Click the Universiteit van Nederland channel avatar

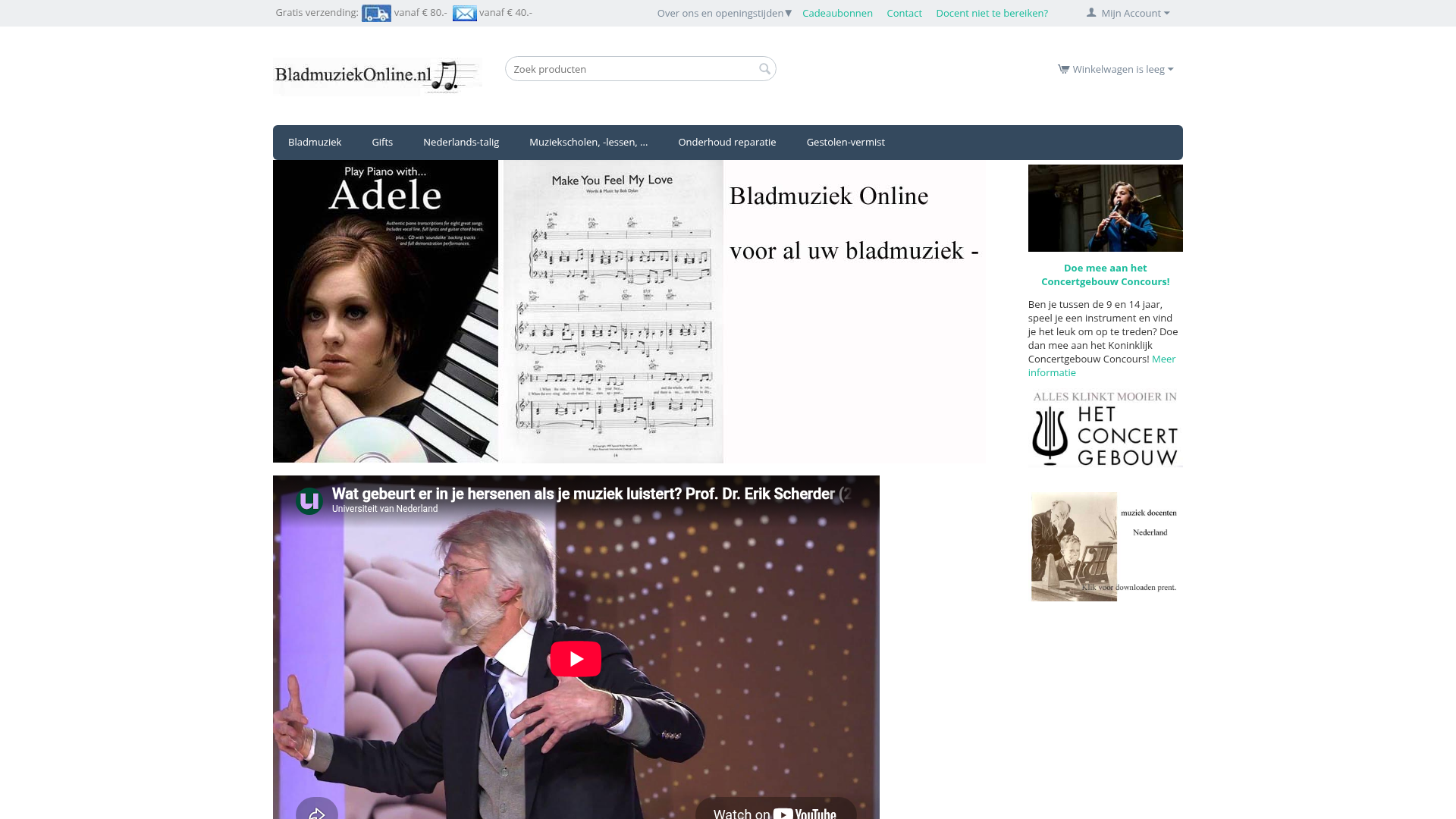click(x=309, y=500)
